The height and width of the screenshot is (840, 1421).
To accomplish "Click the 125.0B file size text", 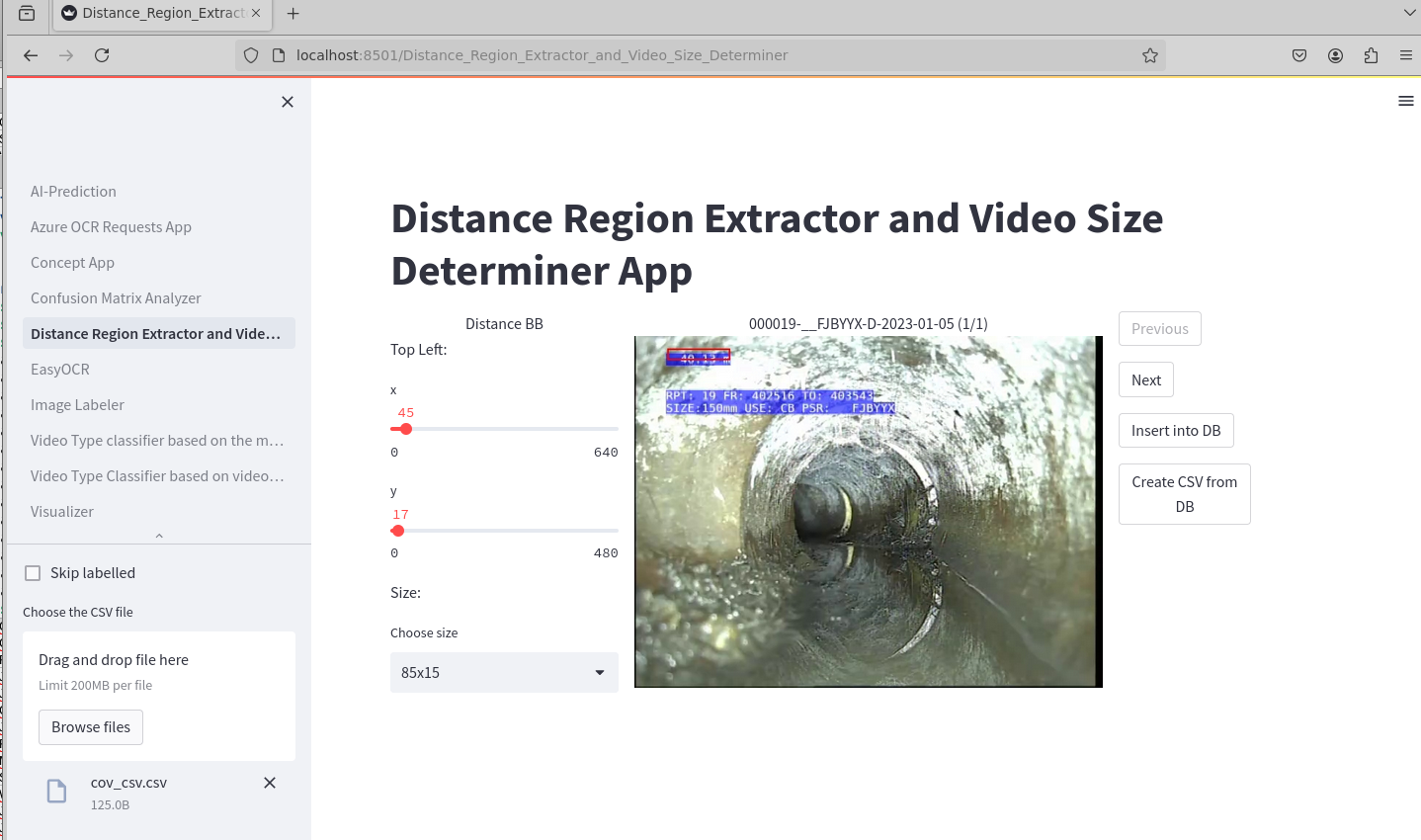I will tap(110, 805).
